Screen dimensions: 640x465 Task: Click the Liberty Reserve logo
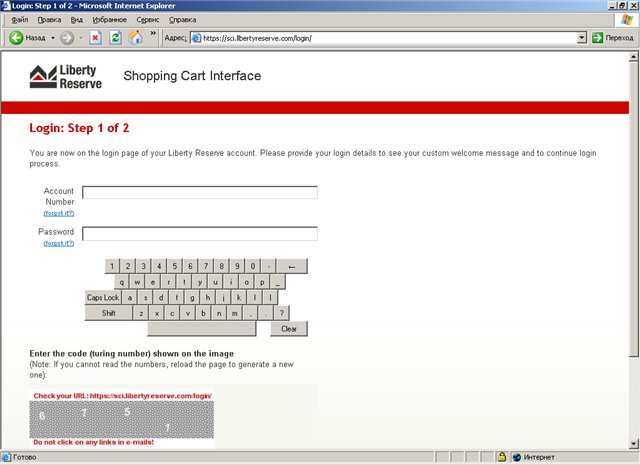pos(65,78)
